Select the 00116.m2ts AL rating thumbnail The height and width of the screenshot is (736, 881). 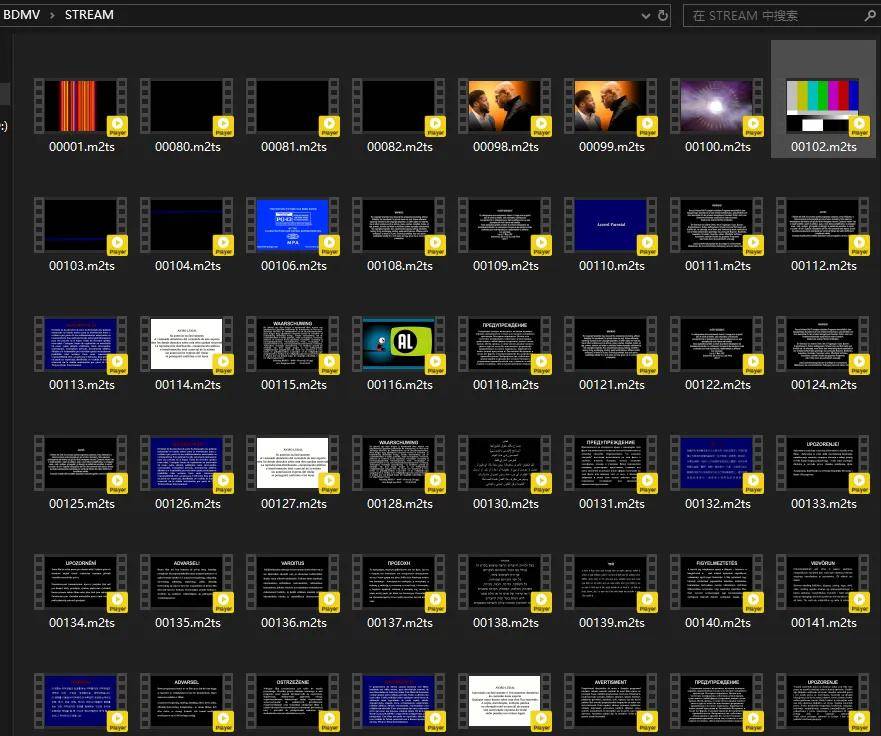[x=399, y=344]
